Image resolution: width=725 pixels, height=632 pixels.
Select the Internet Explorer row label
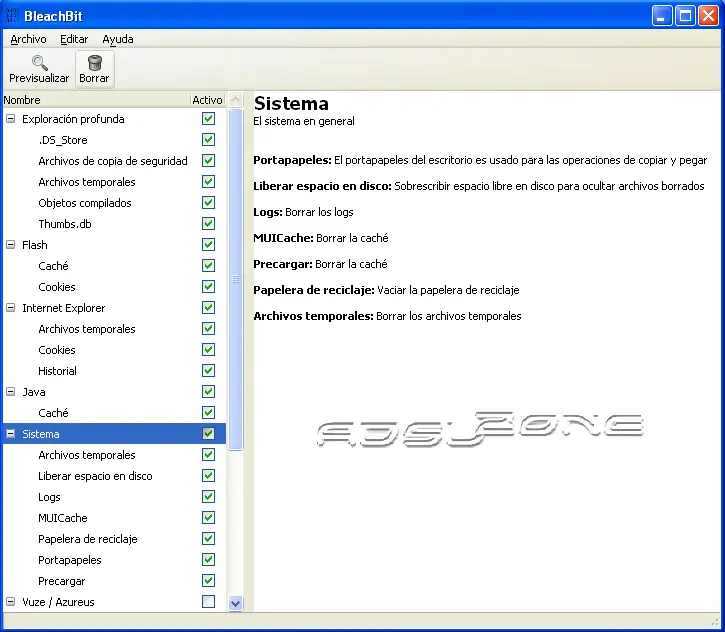[63, 307]
